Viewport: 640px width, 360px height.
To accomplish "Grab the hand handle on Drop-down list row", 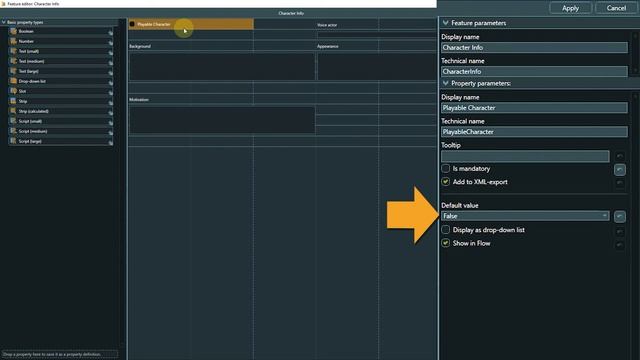I will pyautogui.click(x=111, y=82).
